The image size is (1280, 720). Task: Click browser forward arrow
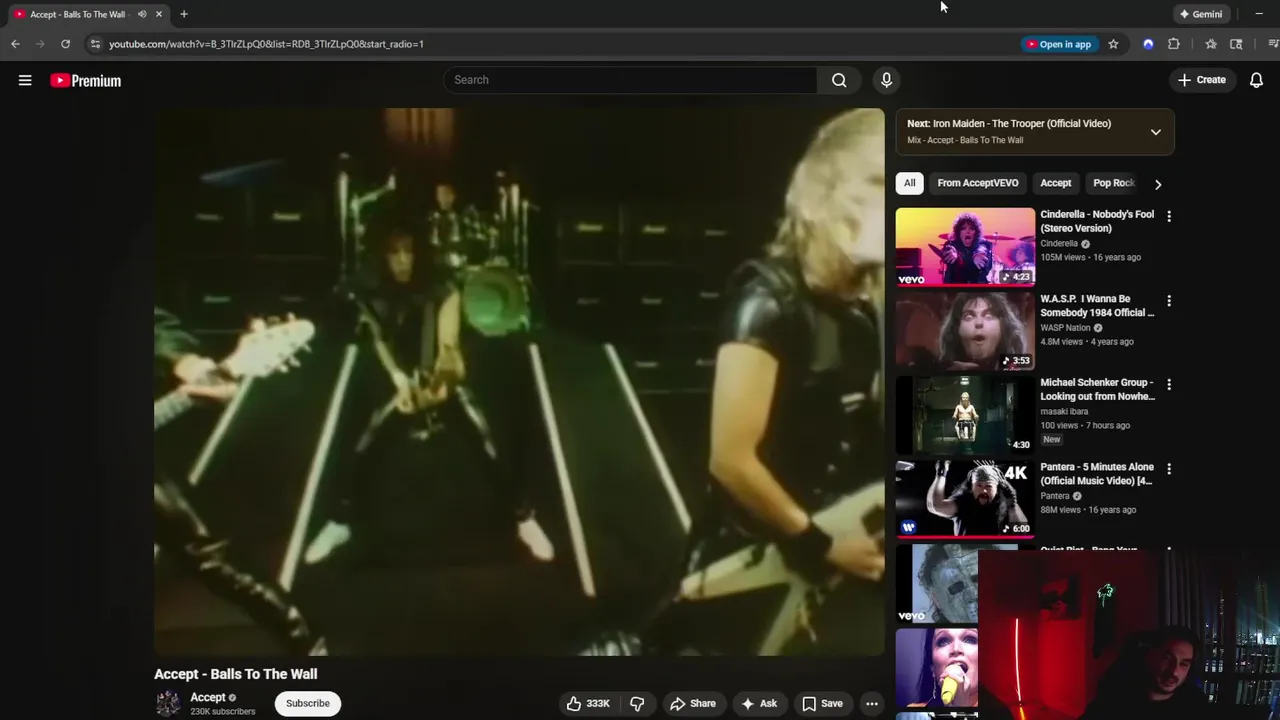(40, 44)
